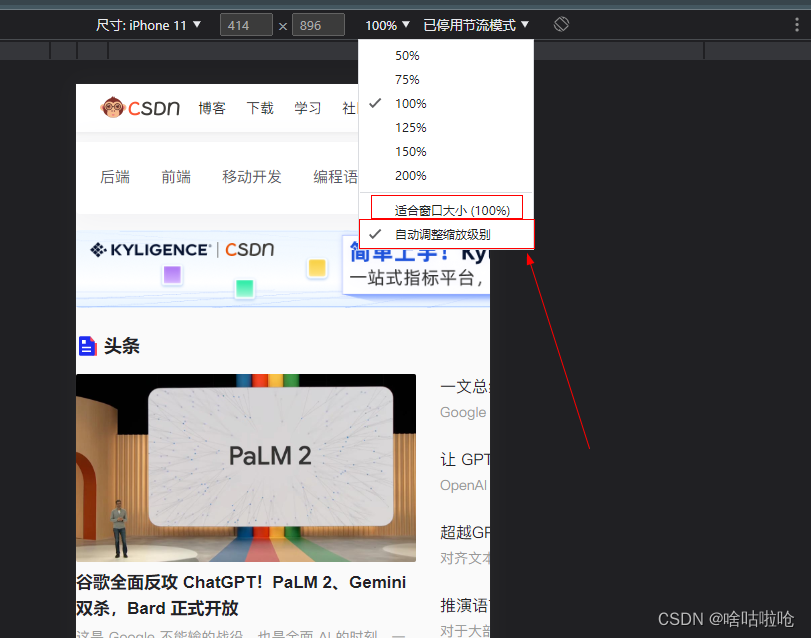Select the 移动开发 category tab
This screenshot has width=811, height=638.
(252, 177)
